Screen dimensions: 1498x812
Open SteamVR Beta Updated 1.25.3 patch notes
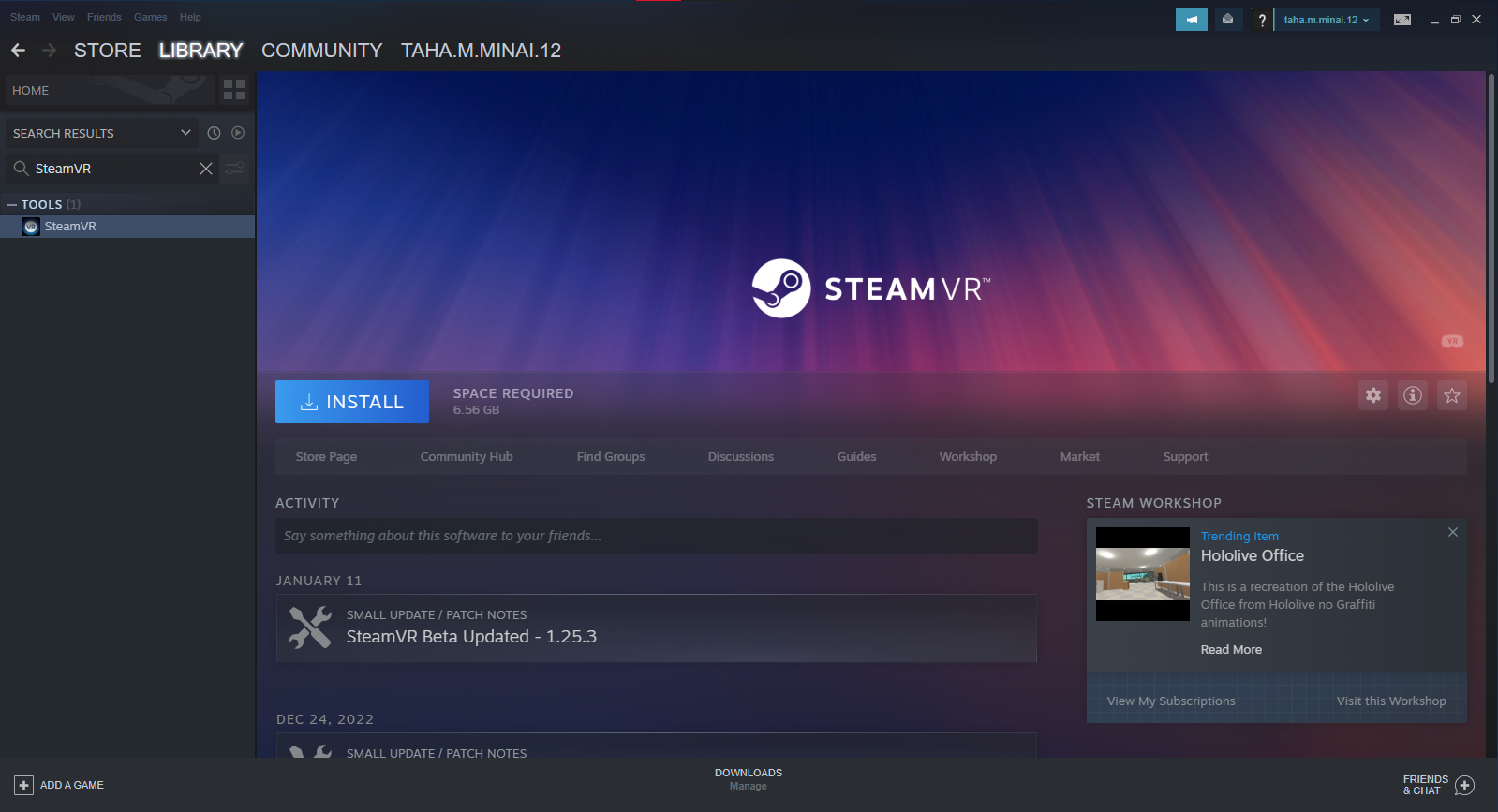click(x=471, y=637)
